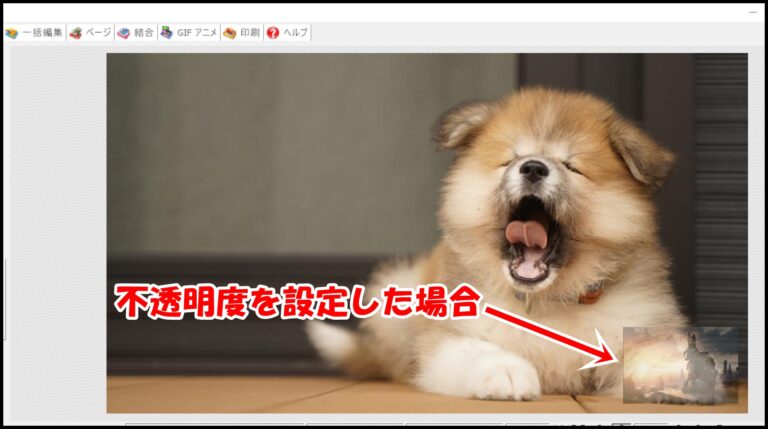The width and height of the screenshot is (768, 429).
Task: Click the puppy photo in the preview
Action: click(427, 233)
